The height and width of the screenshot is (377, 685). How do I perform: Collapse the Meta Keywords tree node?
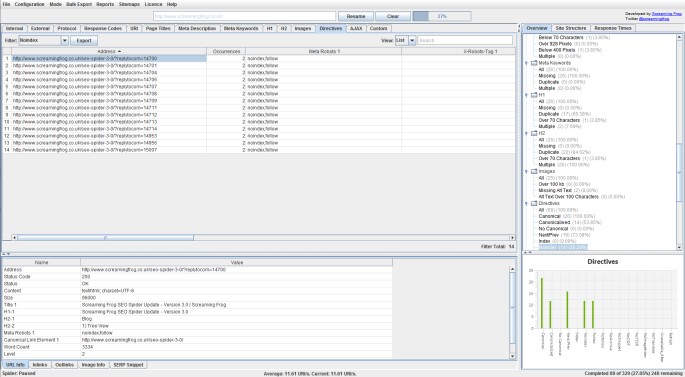[x=527, y=63]
